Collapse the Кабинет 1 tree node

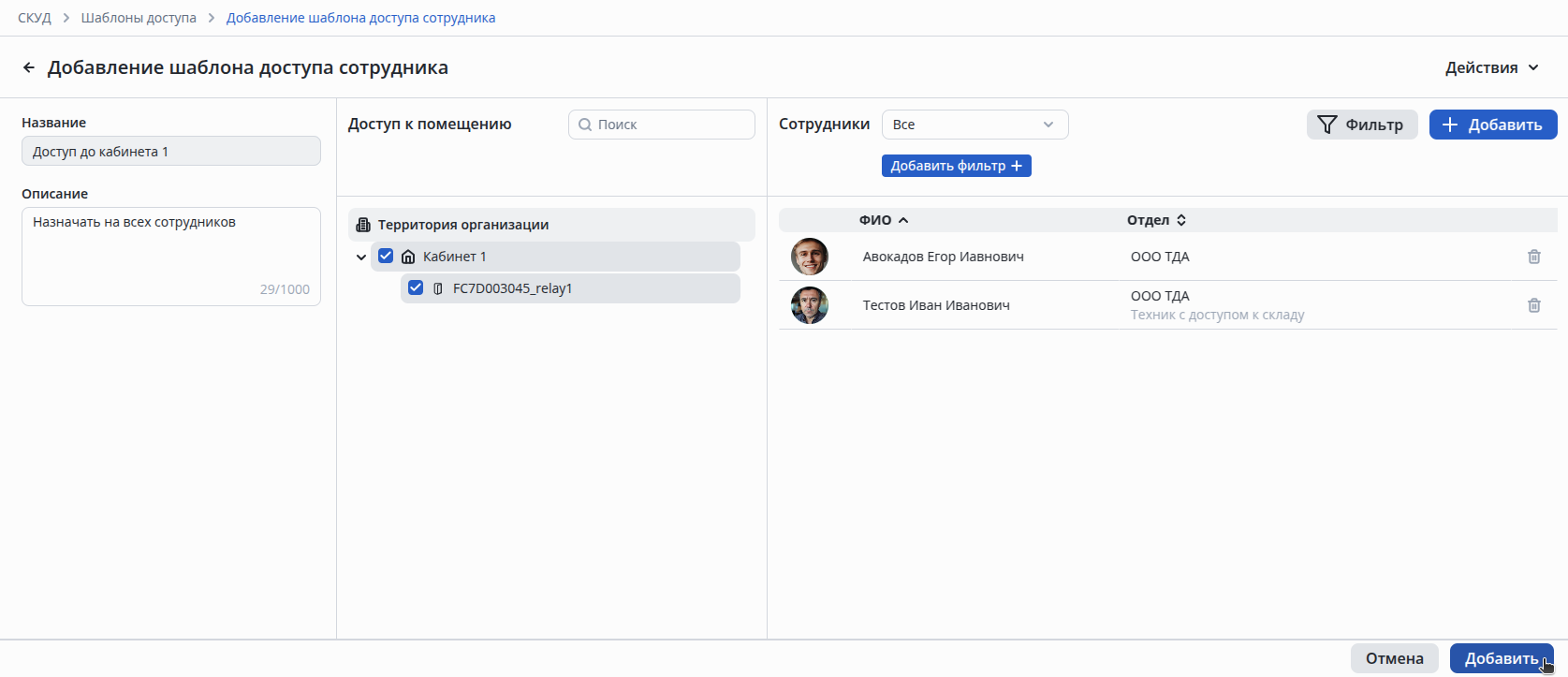coord(361,257)
